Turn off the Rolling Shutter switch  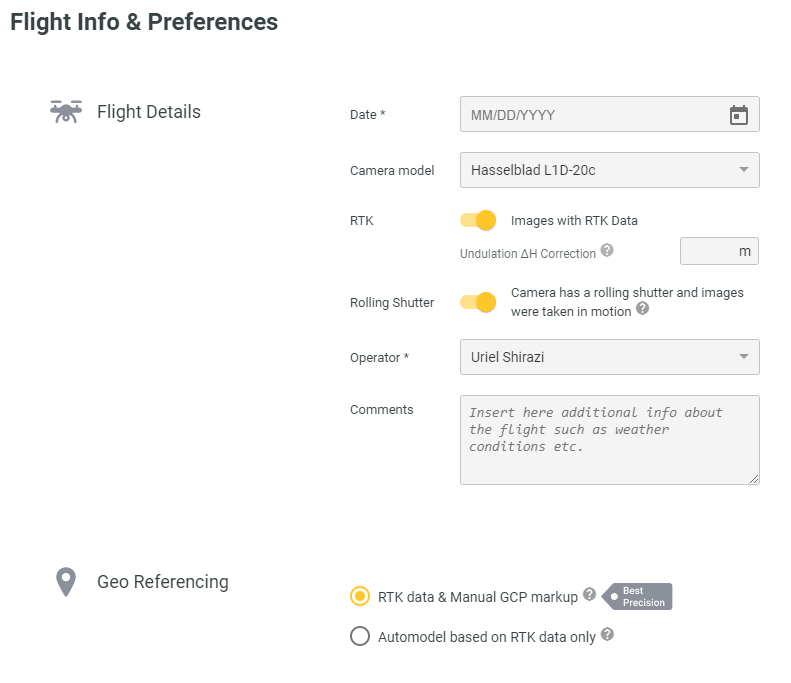pos(478,302)
